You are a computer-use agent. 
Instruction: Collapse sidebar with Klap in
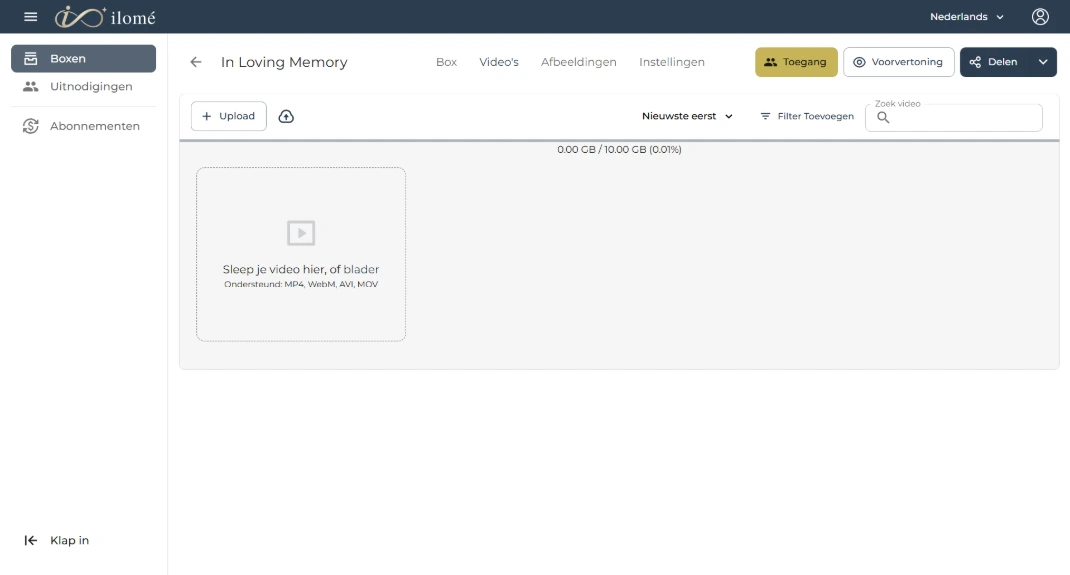[57, 540]
